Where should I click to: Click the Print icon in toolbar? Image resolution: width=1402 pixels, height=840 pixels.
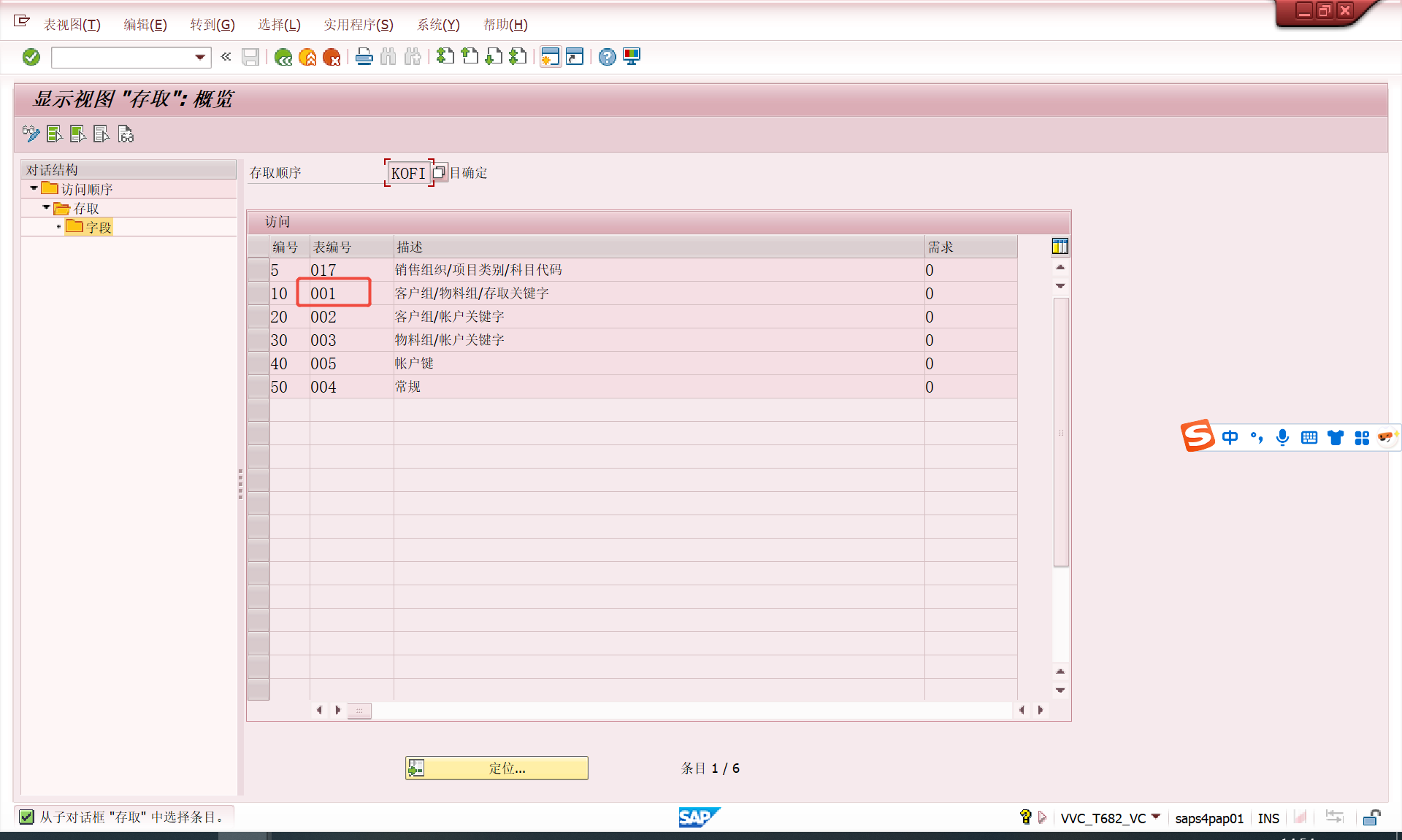point(364,57)
